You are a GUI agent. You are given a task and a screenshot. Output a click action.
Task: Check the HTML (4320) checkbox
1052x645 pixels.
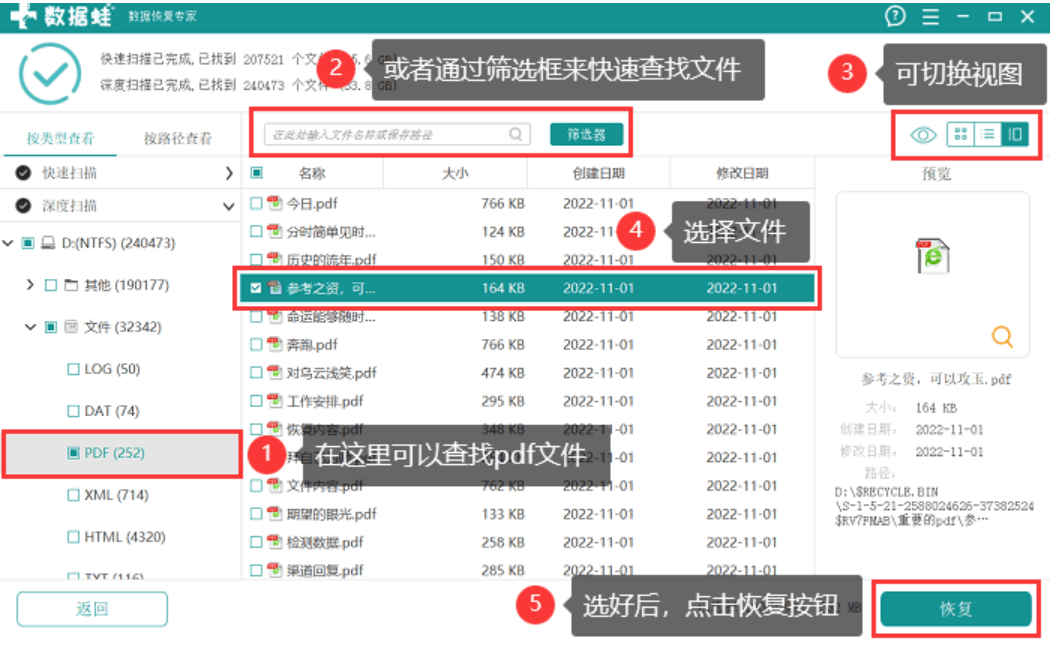[x=73, y=537]
